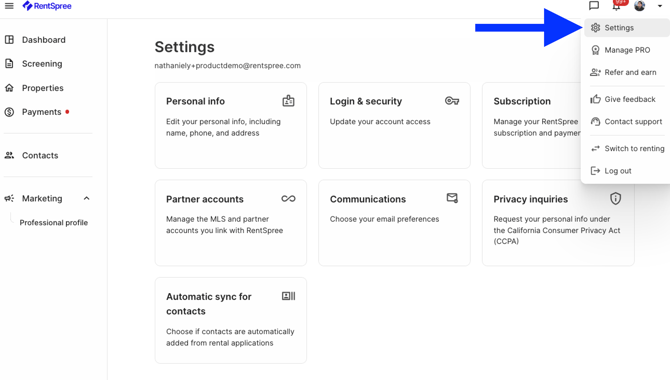This screenshot has width=670, height=380.
Task: Click the Communications envelope icon
Action: (452, 198)
